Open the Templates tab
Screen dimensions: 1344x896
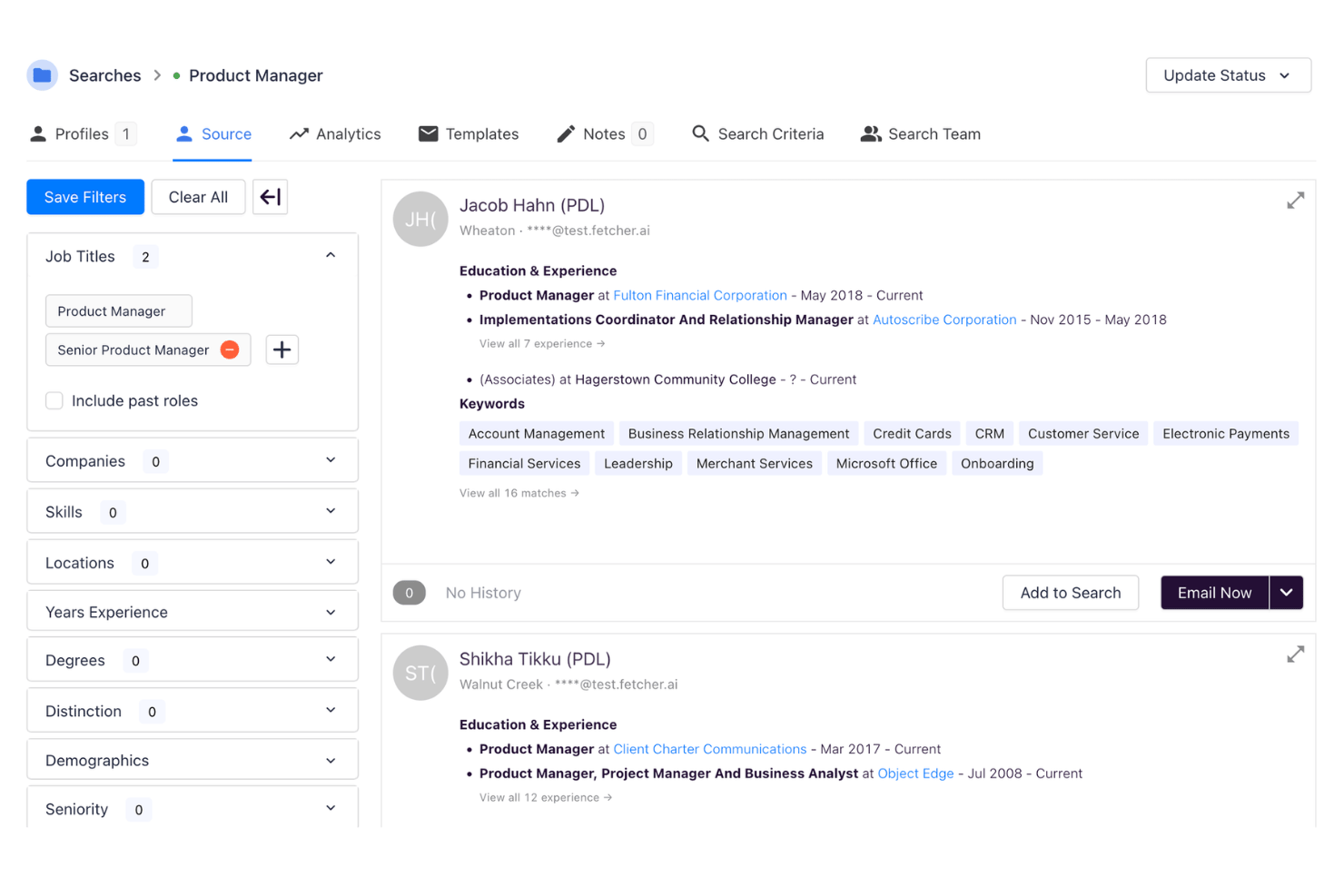coord(469,134)
